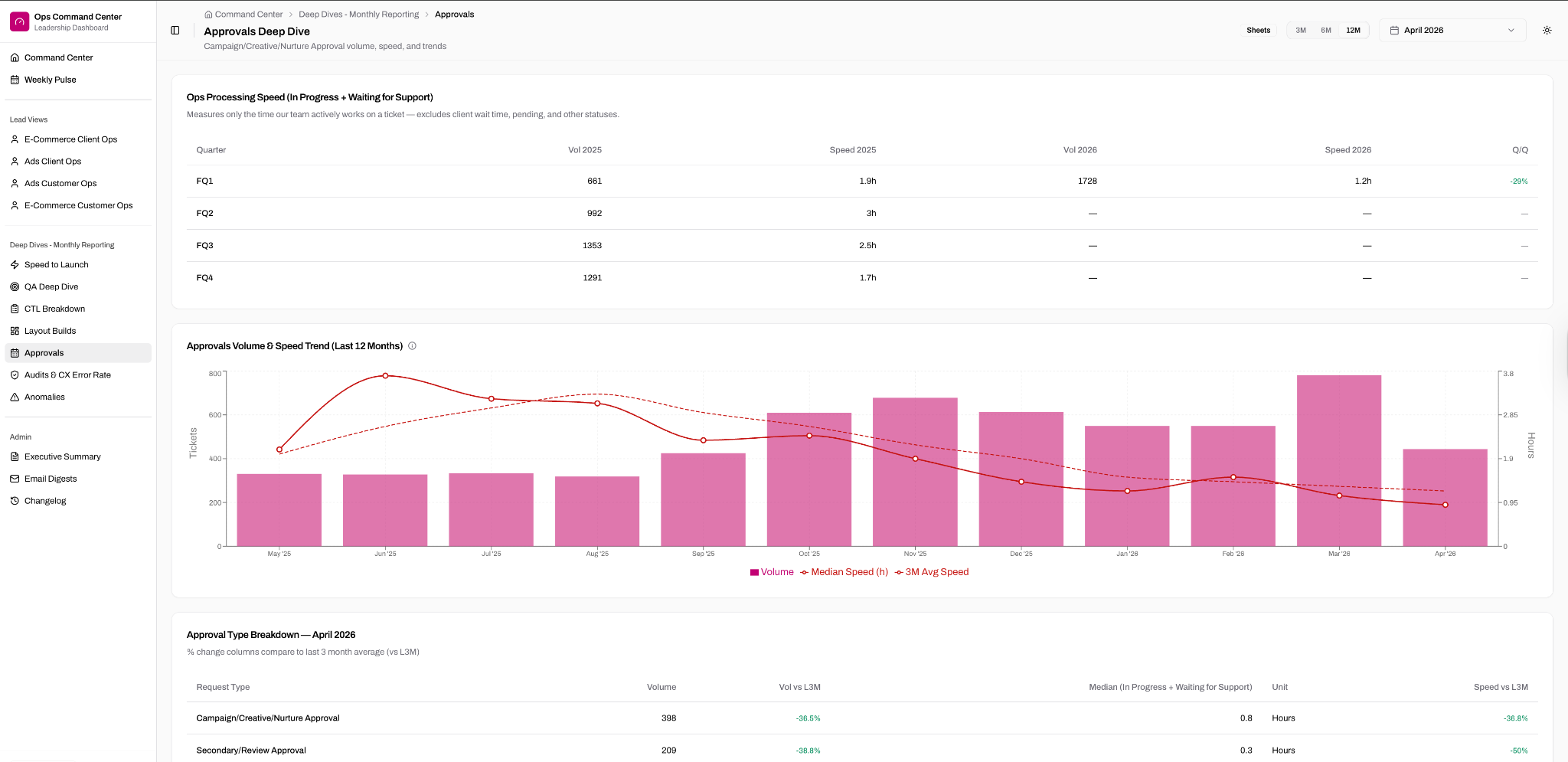This screenshot has width=1568, height=762.
Task: Open Speed to Launch deep dive
Action: click(78, 265)
